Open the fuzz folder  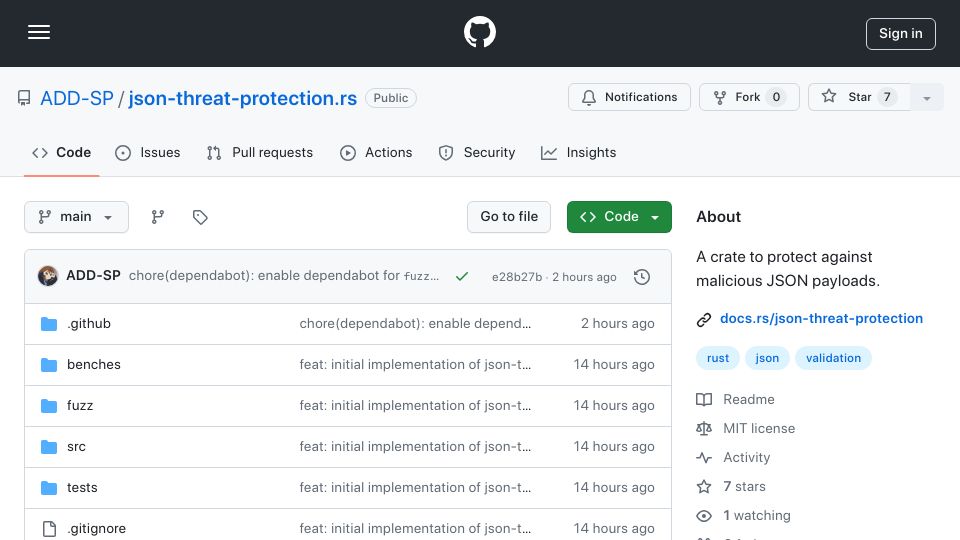(80, 405)
